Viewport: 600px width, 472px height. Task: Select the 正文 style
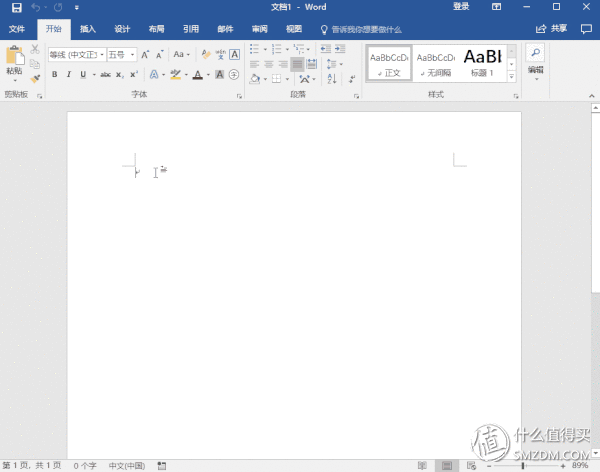pos(389,63)
